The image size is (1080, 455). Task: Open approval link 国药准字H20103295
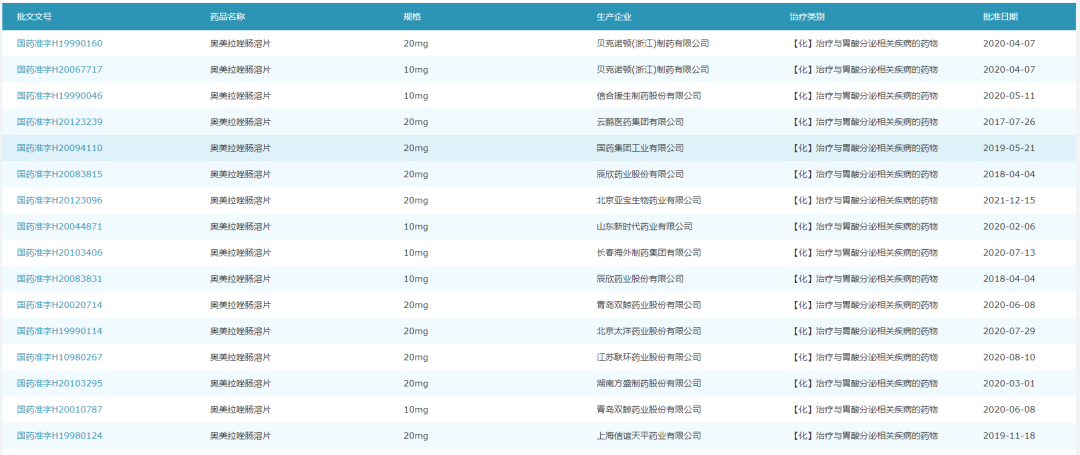60,383
